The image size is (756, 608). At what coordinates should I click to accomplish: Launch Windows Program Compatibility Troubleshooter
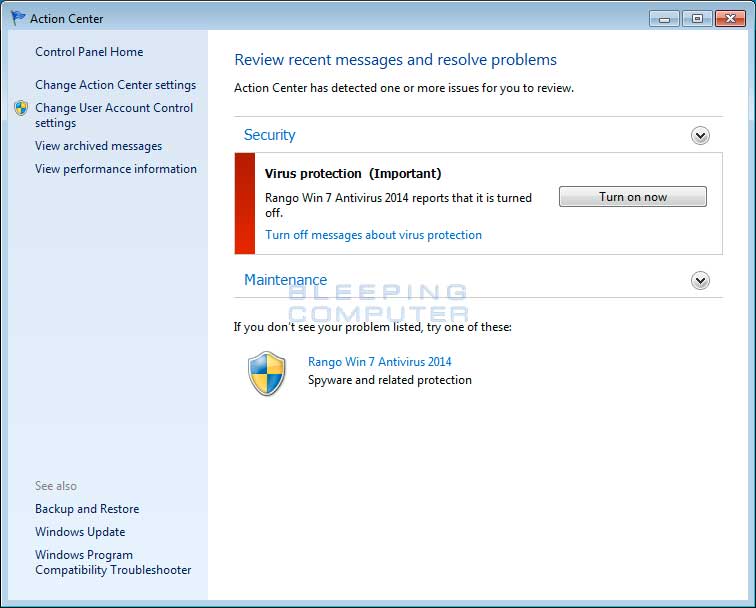tap(113, 562)
